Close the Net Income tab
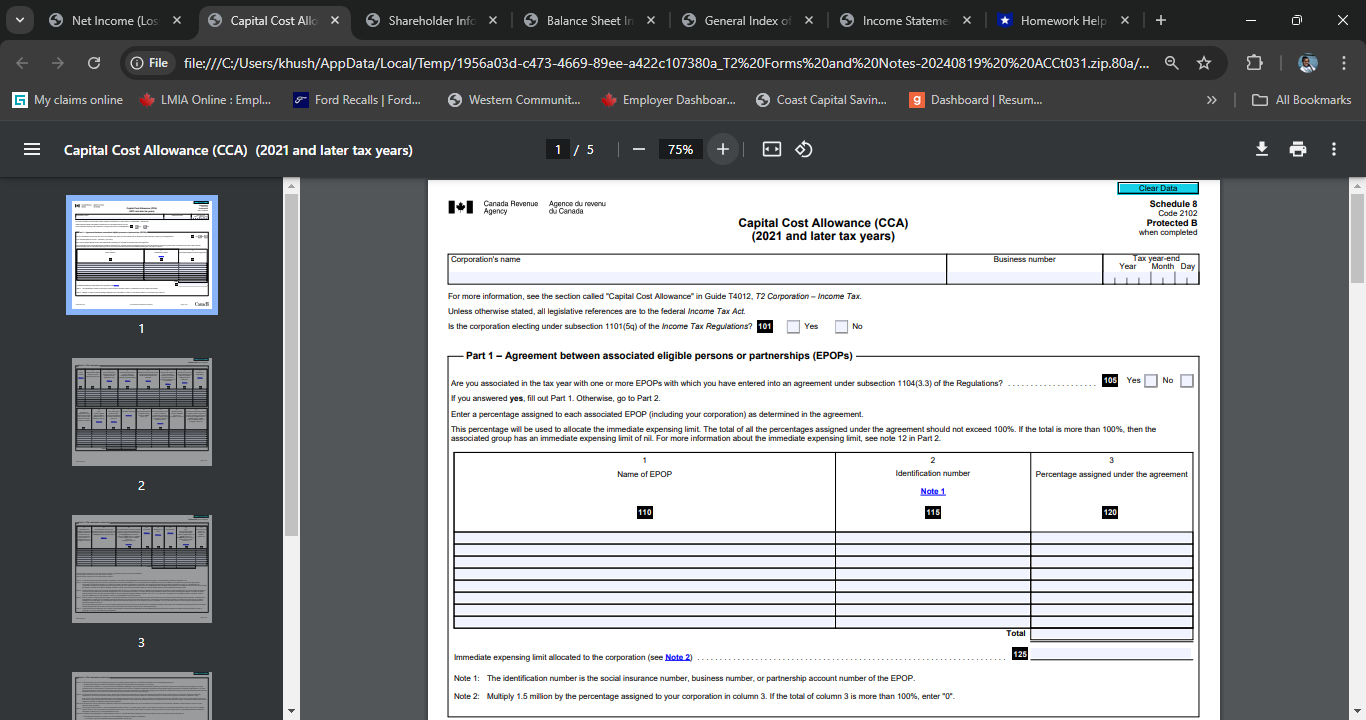This screenshot has width=1366, height=720. pos(177,20)
